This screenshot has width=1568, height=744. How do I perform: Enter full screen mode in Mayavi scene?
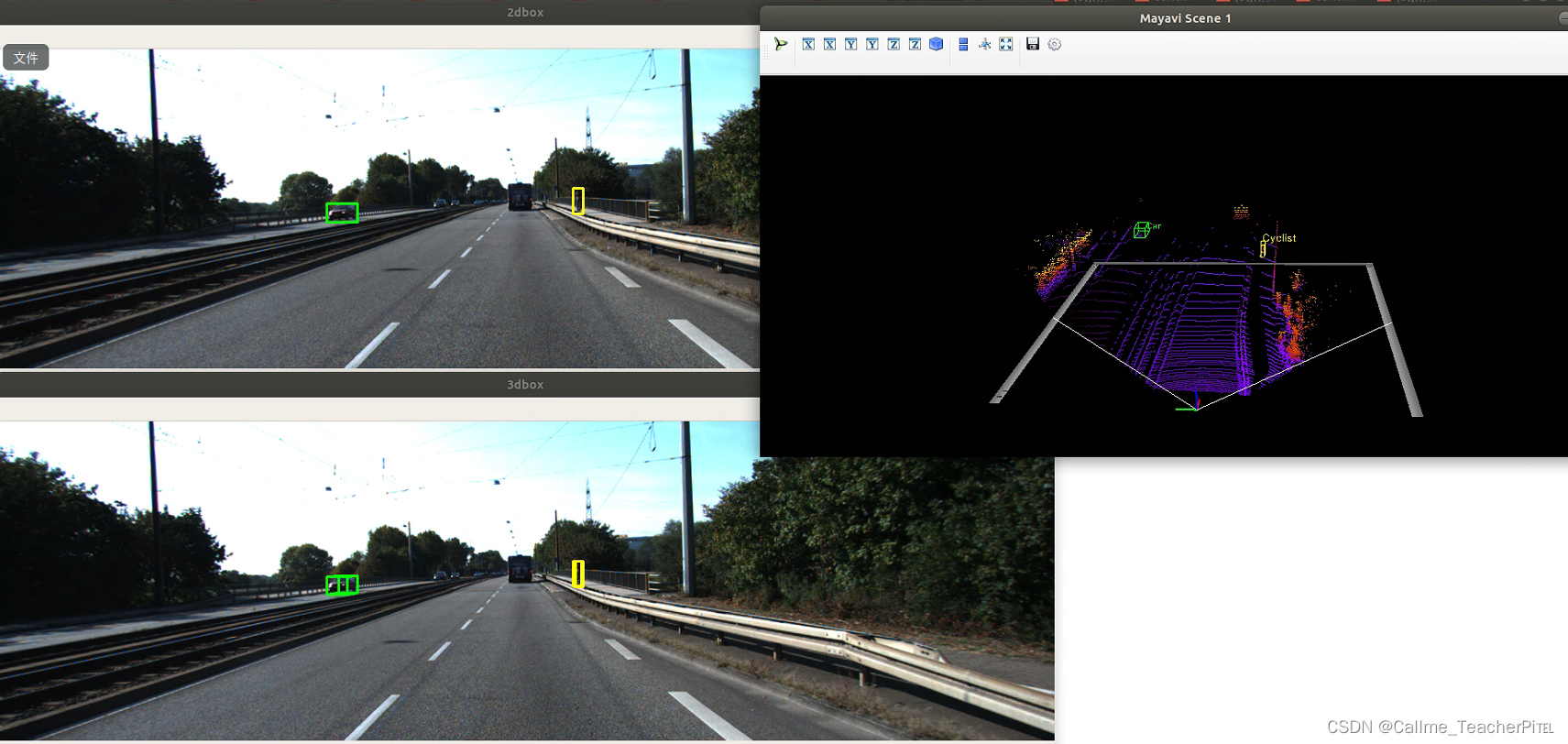point(1005,44)
